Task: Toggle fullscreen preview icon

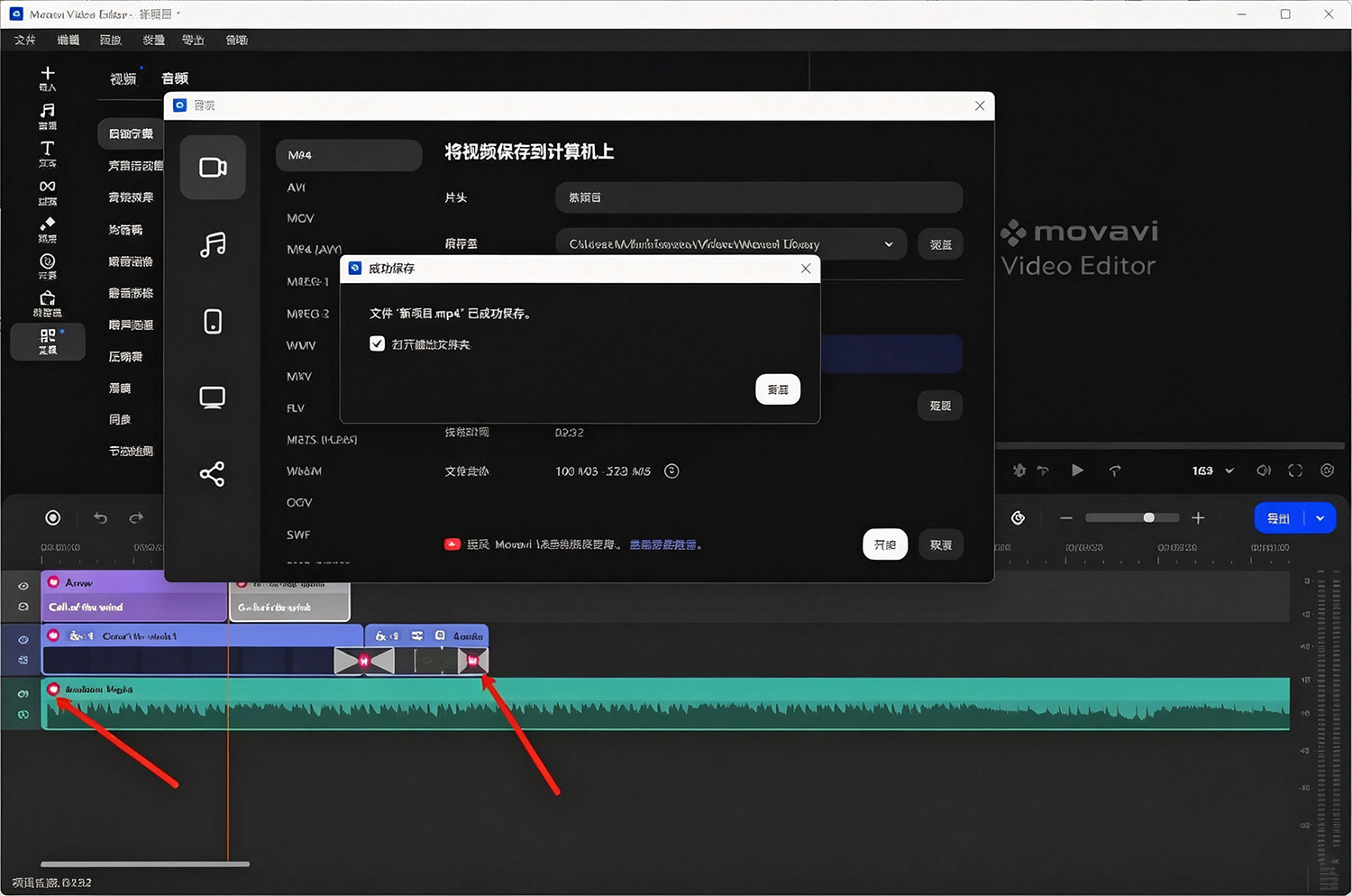Action: tap(1295, 471)
